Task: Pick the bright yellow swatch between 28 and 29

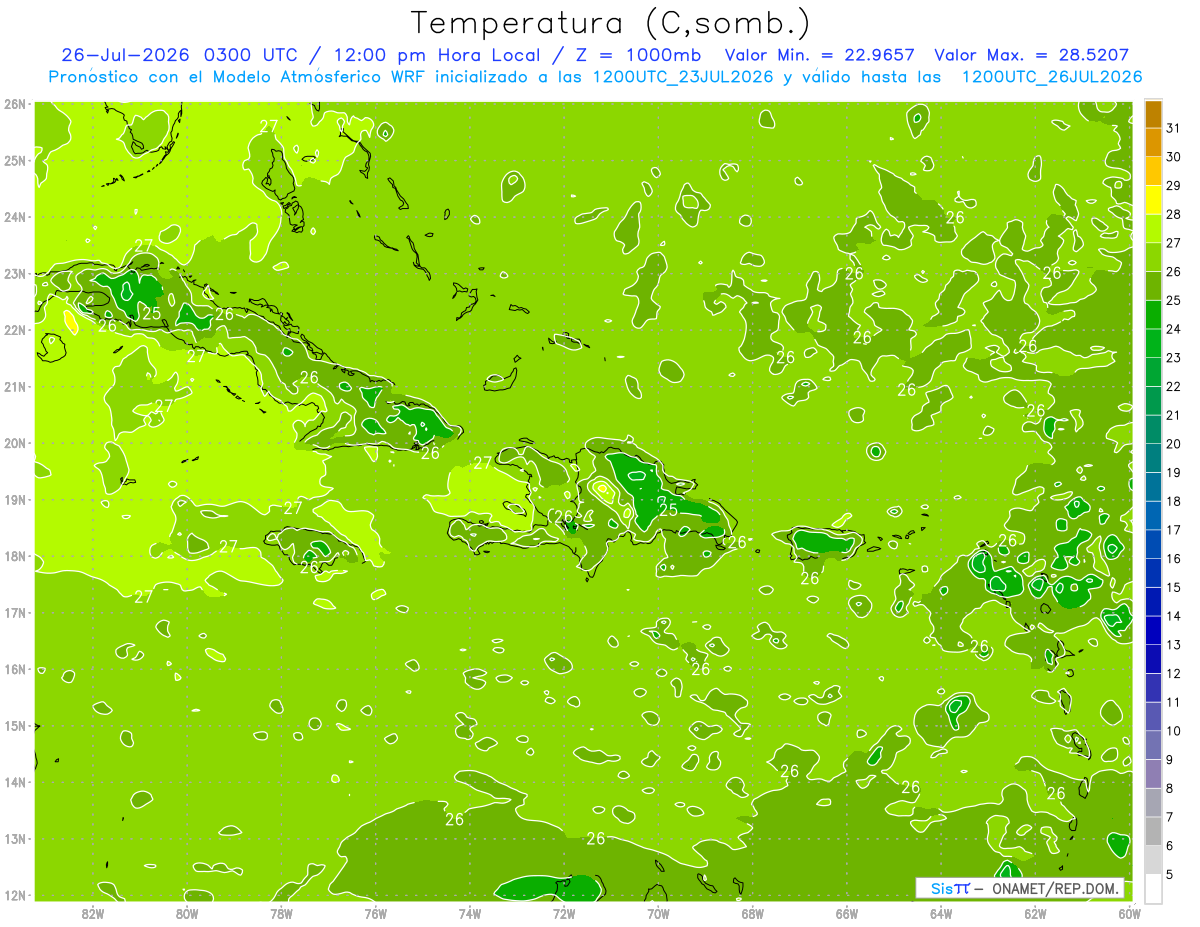Action: tap(1153, 200)
